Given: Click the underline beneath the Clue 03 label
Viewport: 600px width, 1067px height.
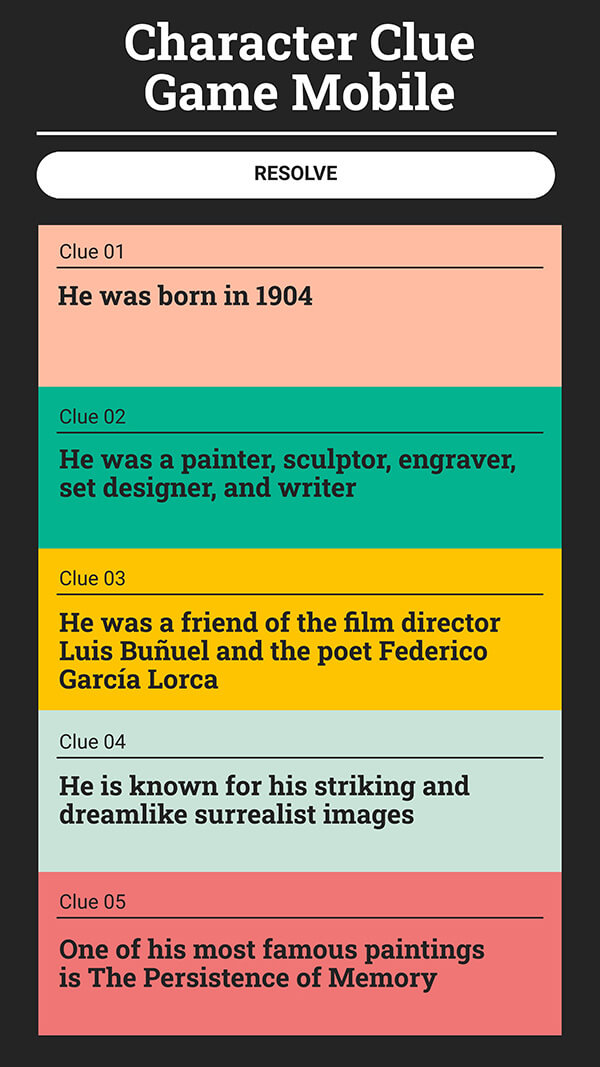Looking at the screenshot, I should [x=300, y=594].
